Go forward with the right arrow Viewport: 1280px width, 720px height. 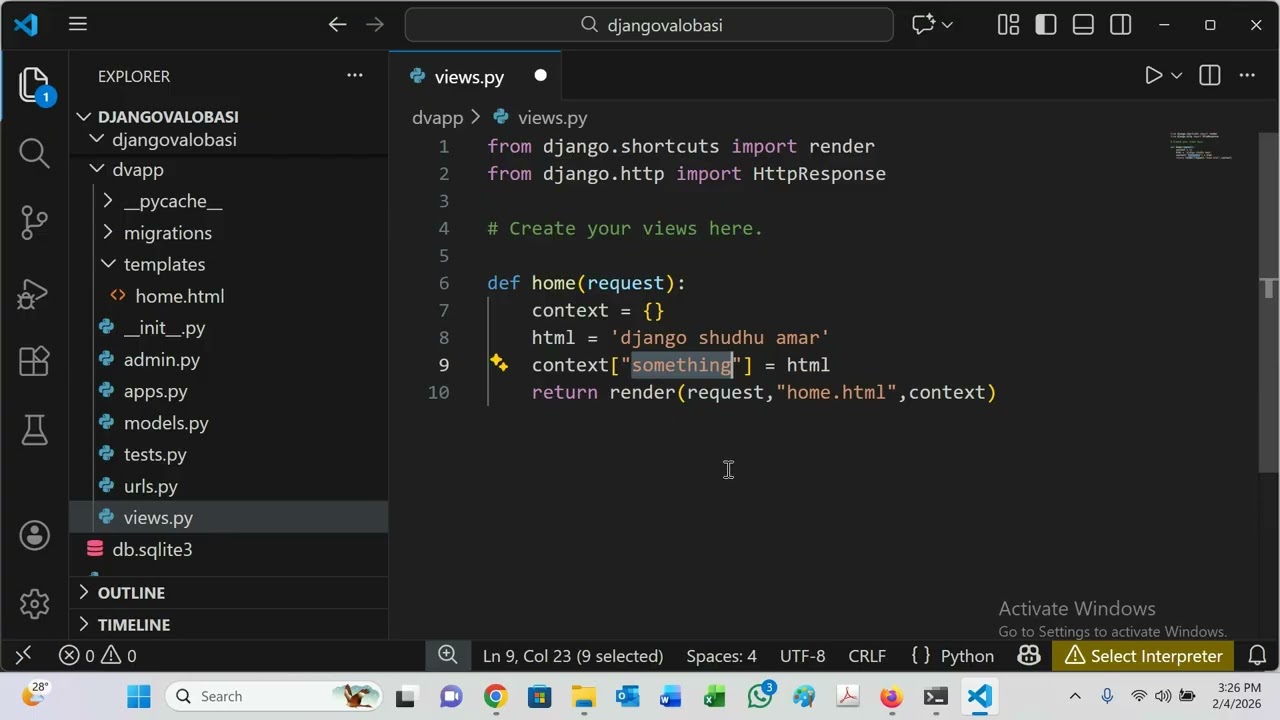[375, 25]
